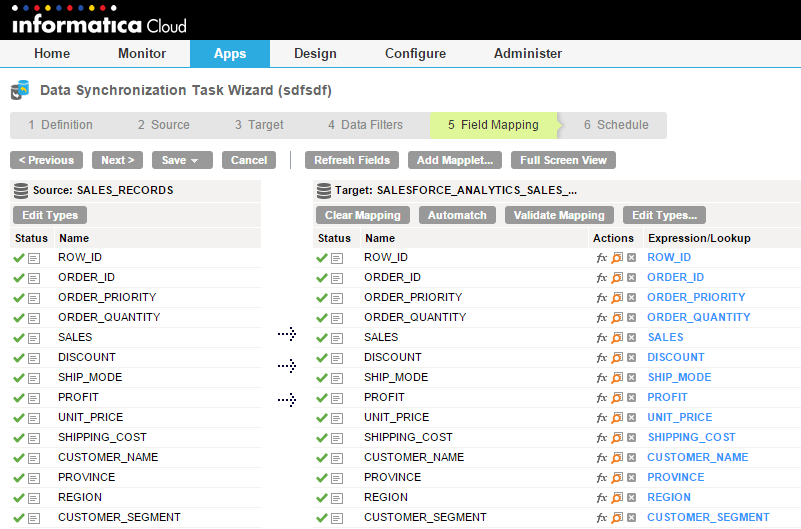Open the Save dropdown button
The height and width of the screenshot is (529, 801).
pyautogui.click(x=182, y=160)
